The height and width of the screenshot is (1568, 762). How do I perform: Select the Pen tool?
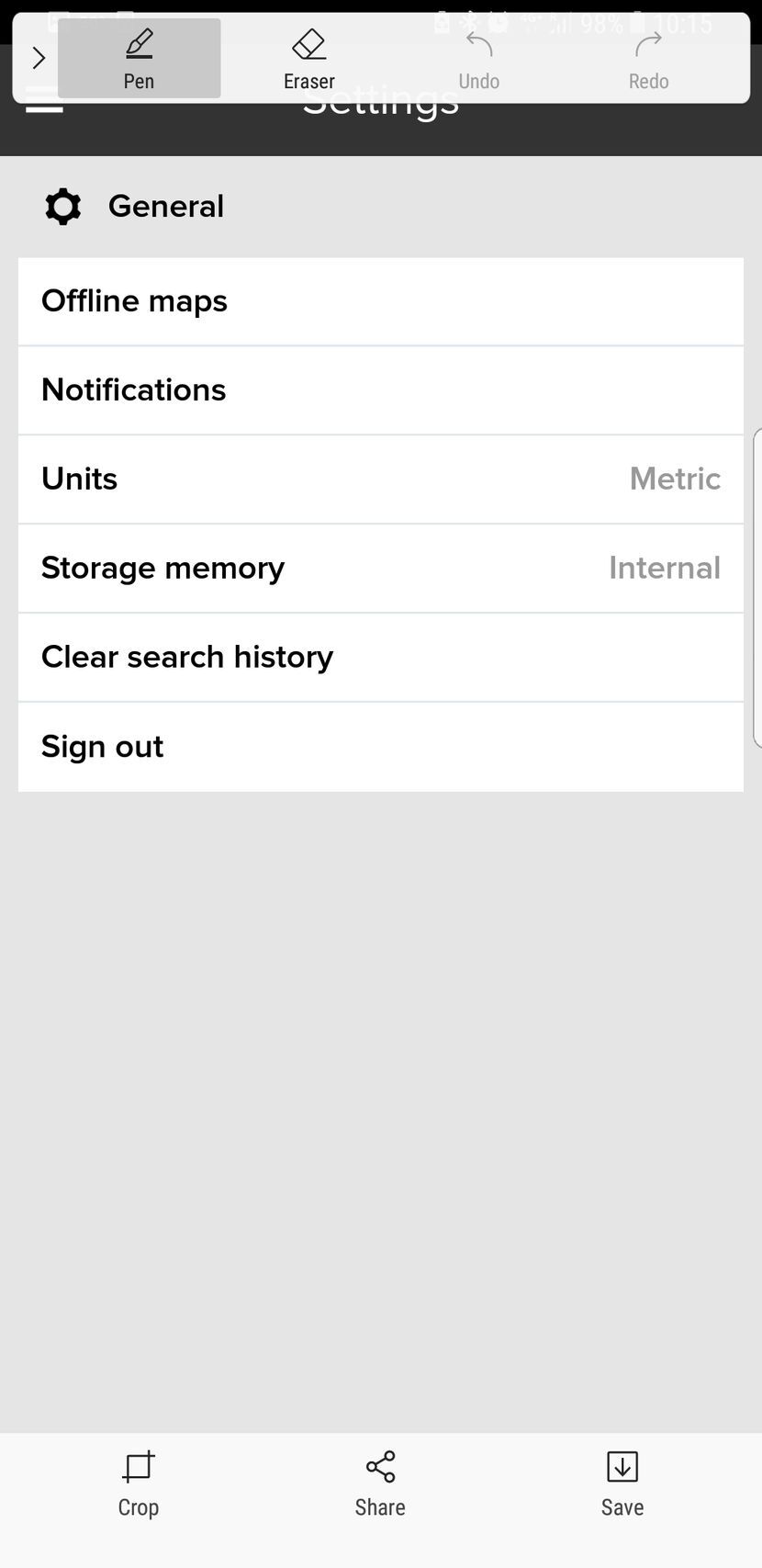(139, 58)
